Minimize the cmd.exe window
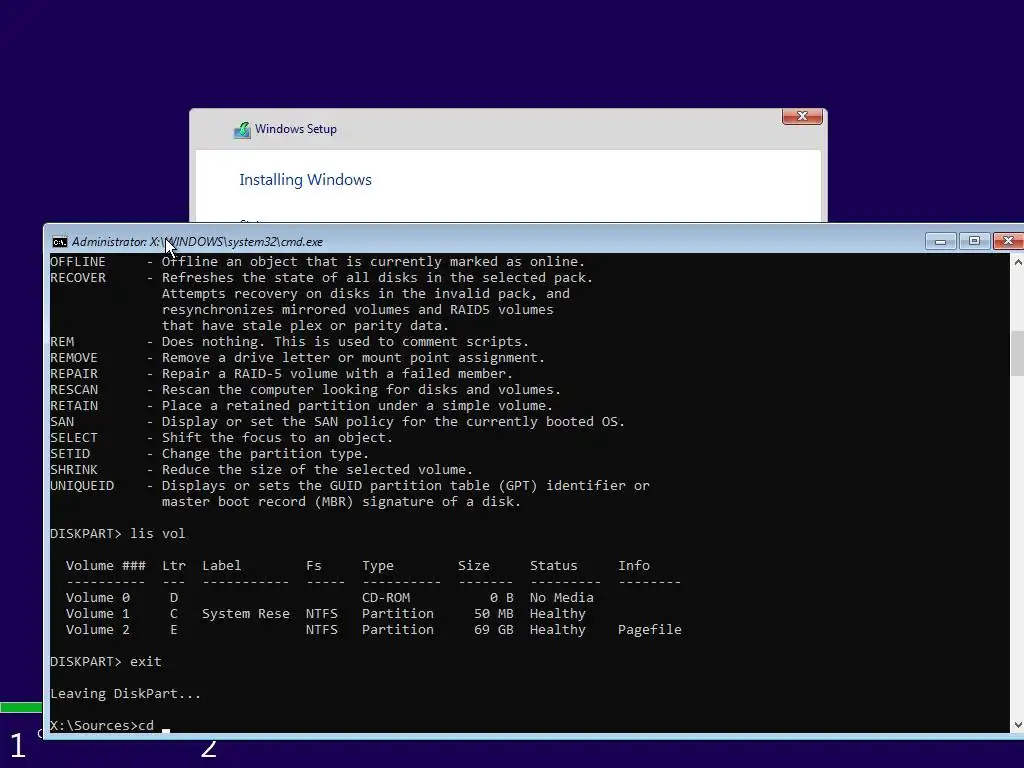 point(940,242)
